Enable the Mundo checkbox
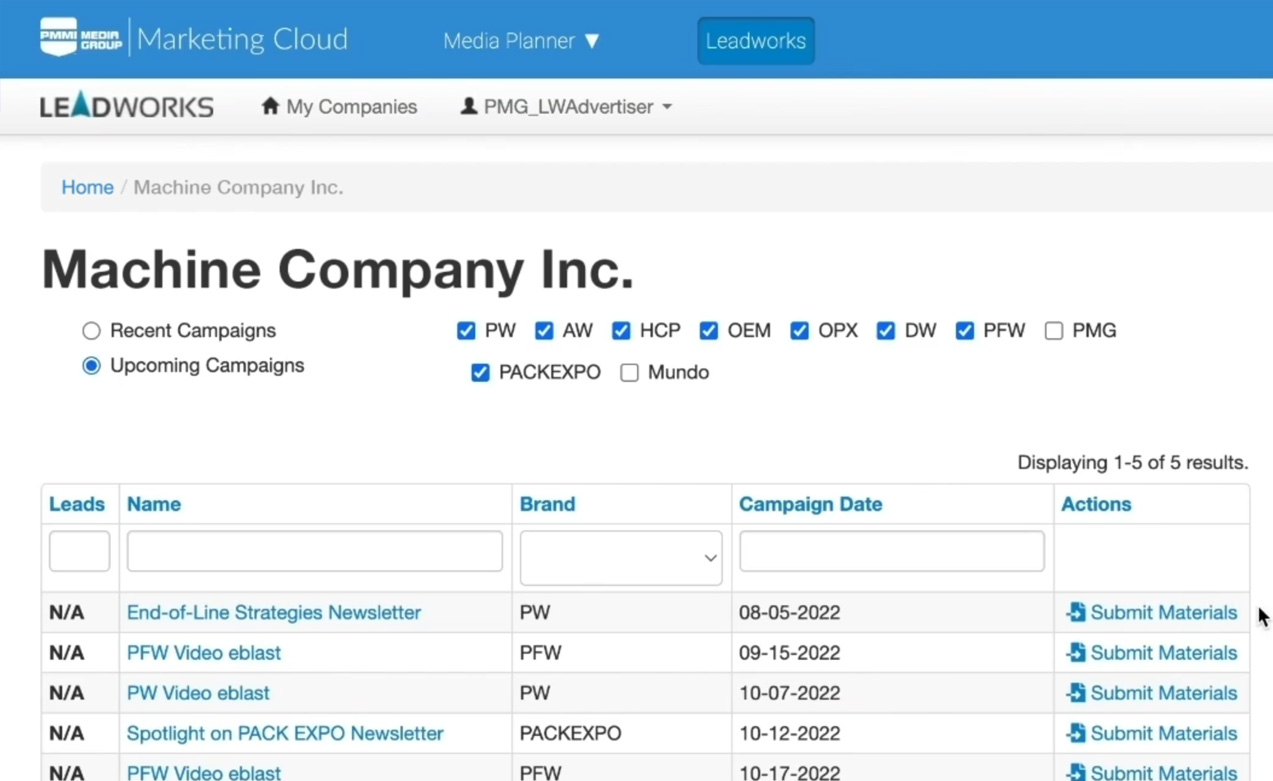1273x781 pixels. pyautogui.click(x=629, y=372)
